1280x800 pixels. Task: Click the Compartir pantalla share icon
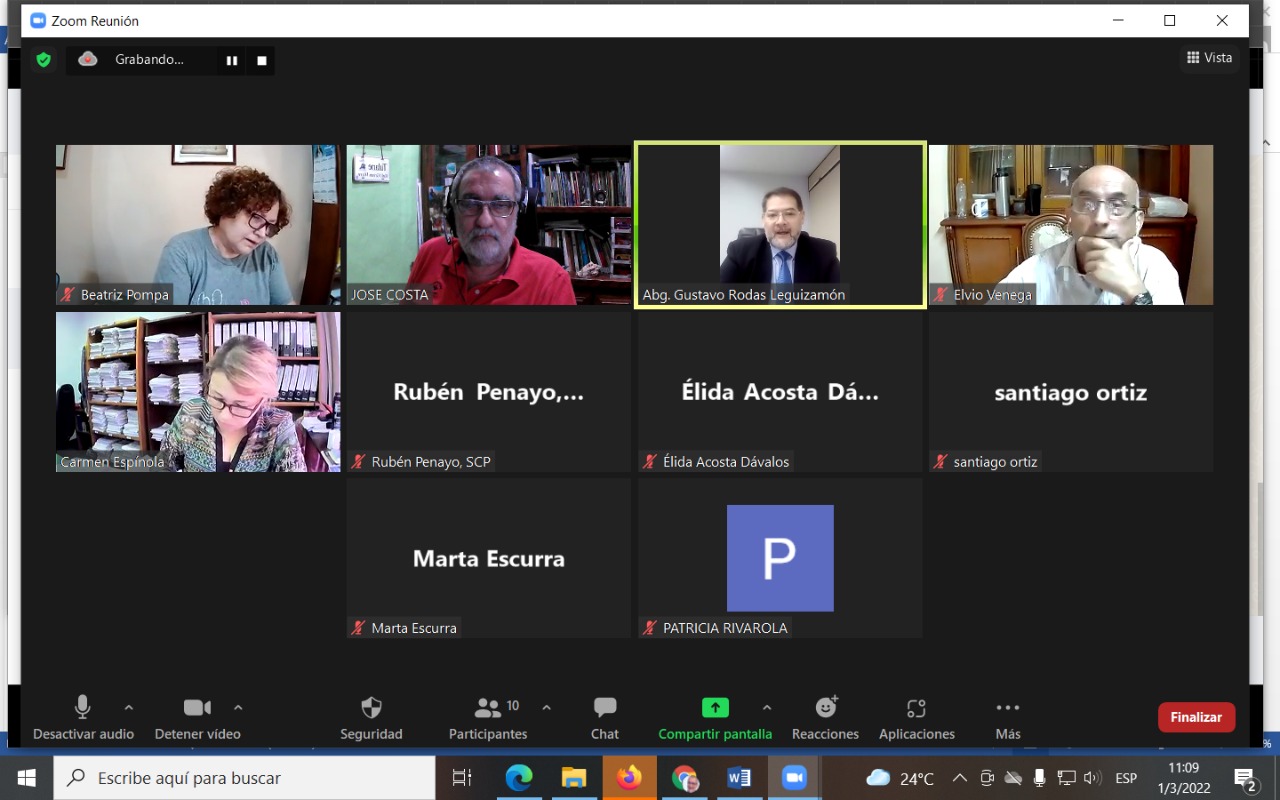[x=715, y=709]
